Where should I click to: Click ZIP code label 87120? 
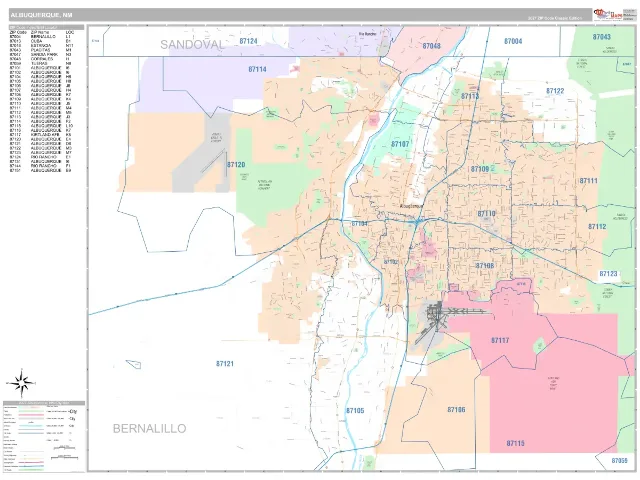pyautogui.click(x=236, y=165)
